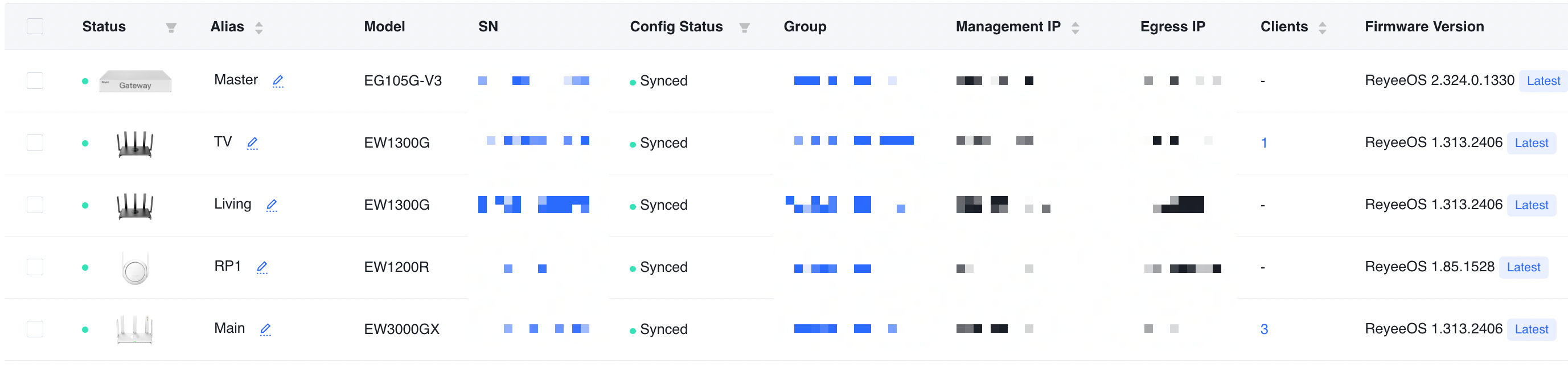Open the 3 clients link for Main
Screen dimensions: 1568x367
pyautogui.click(x=1265, y=330)
